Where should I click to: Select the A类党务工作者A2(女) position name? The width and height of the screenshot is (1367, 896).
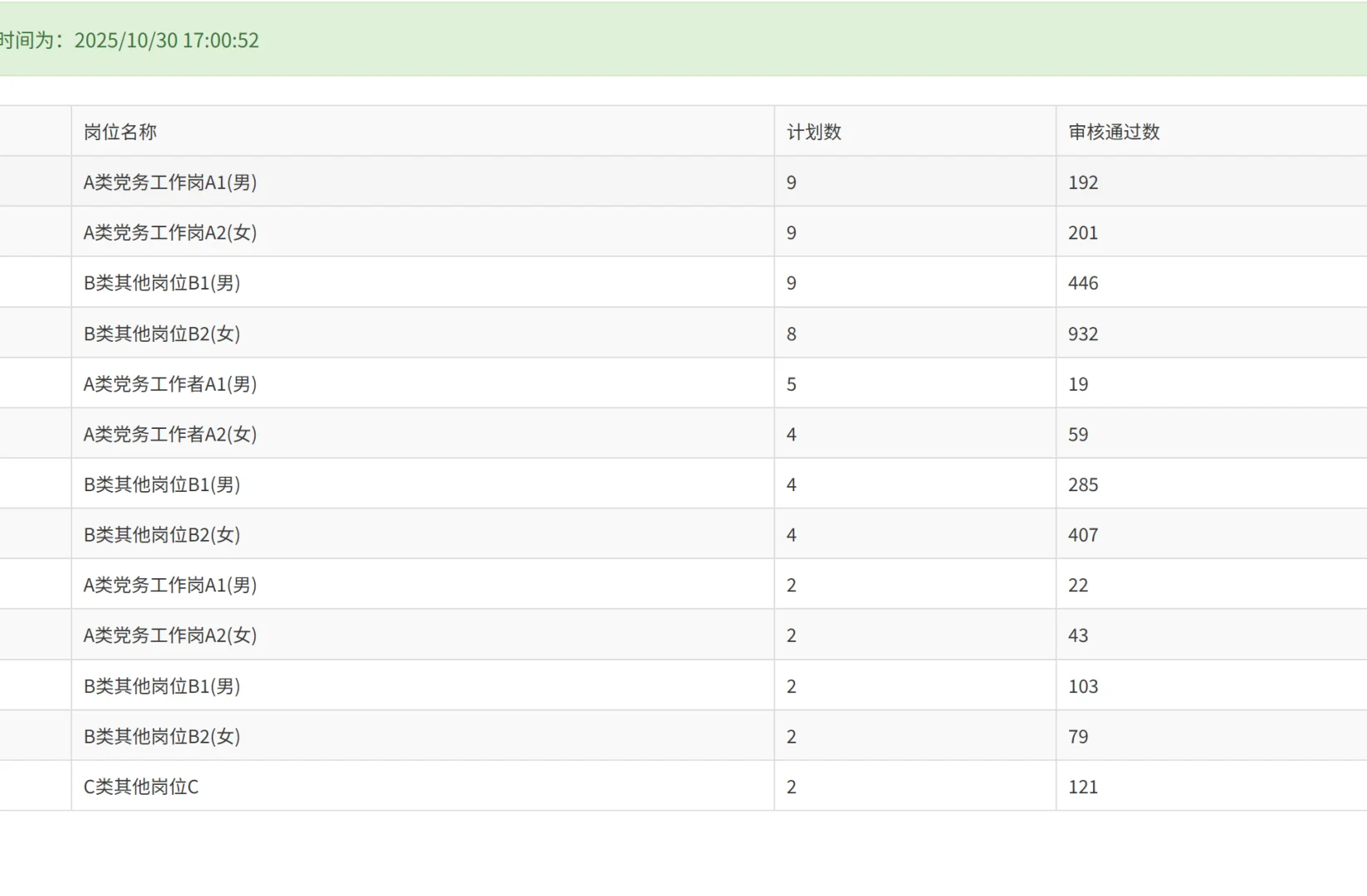[x=170, y=434]
